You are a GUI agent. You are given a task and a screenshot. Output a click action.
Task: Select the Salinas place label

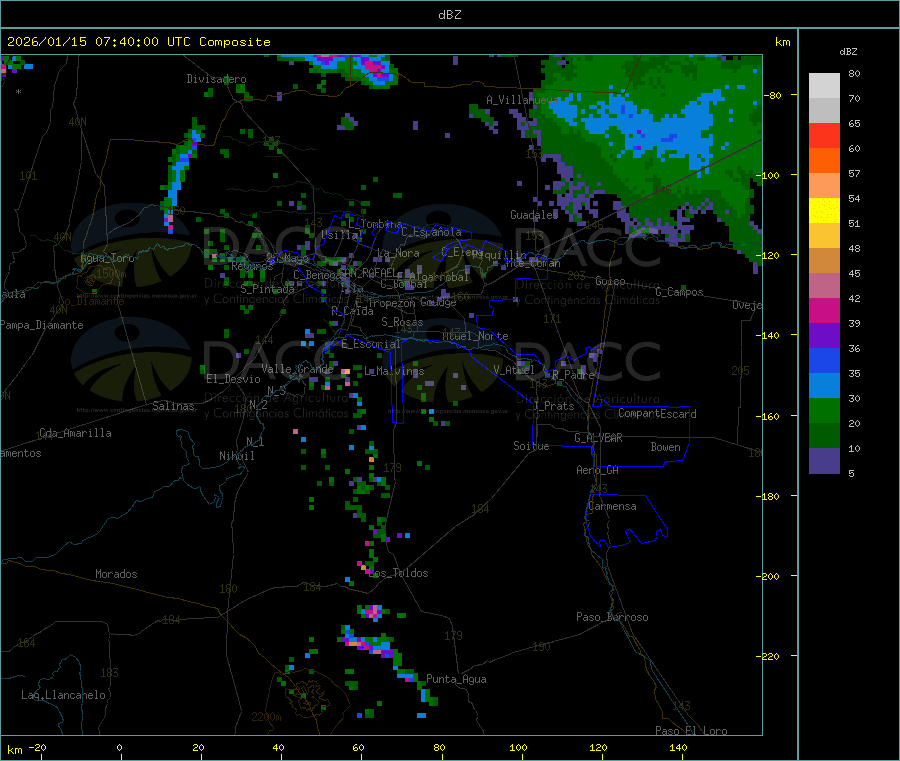[173, 406]
